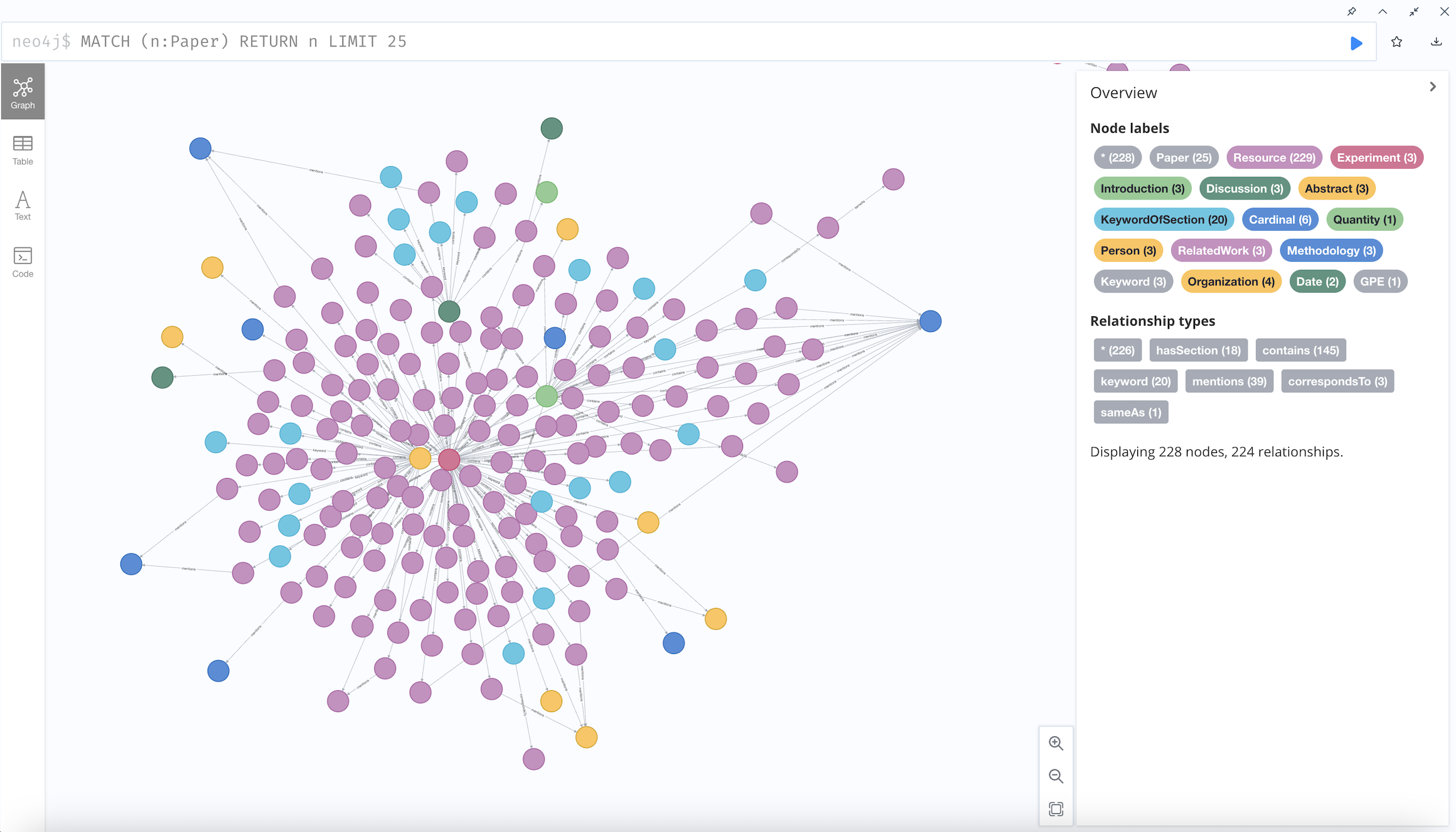Select the sameAs (1) relationship type

[x=1130, y=412]
